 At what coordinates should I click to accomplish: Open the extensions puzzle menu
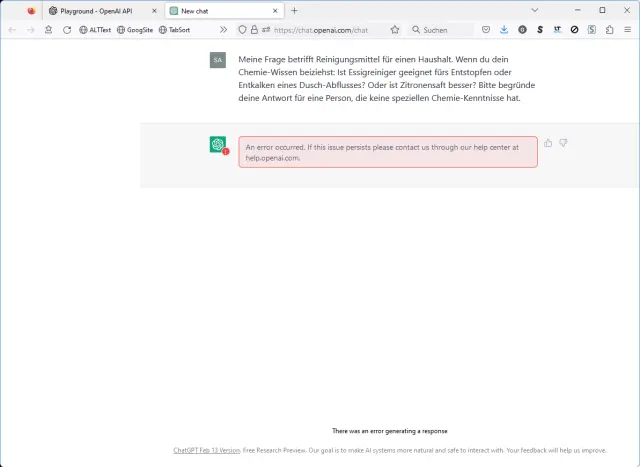pos(610,30)
